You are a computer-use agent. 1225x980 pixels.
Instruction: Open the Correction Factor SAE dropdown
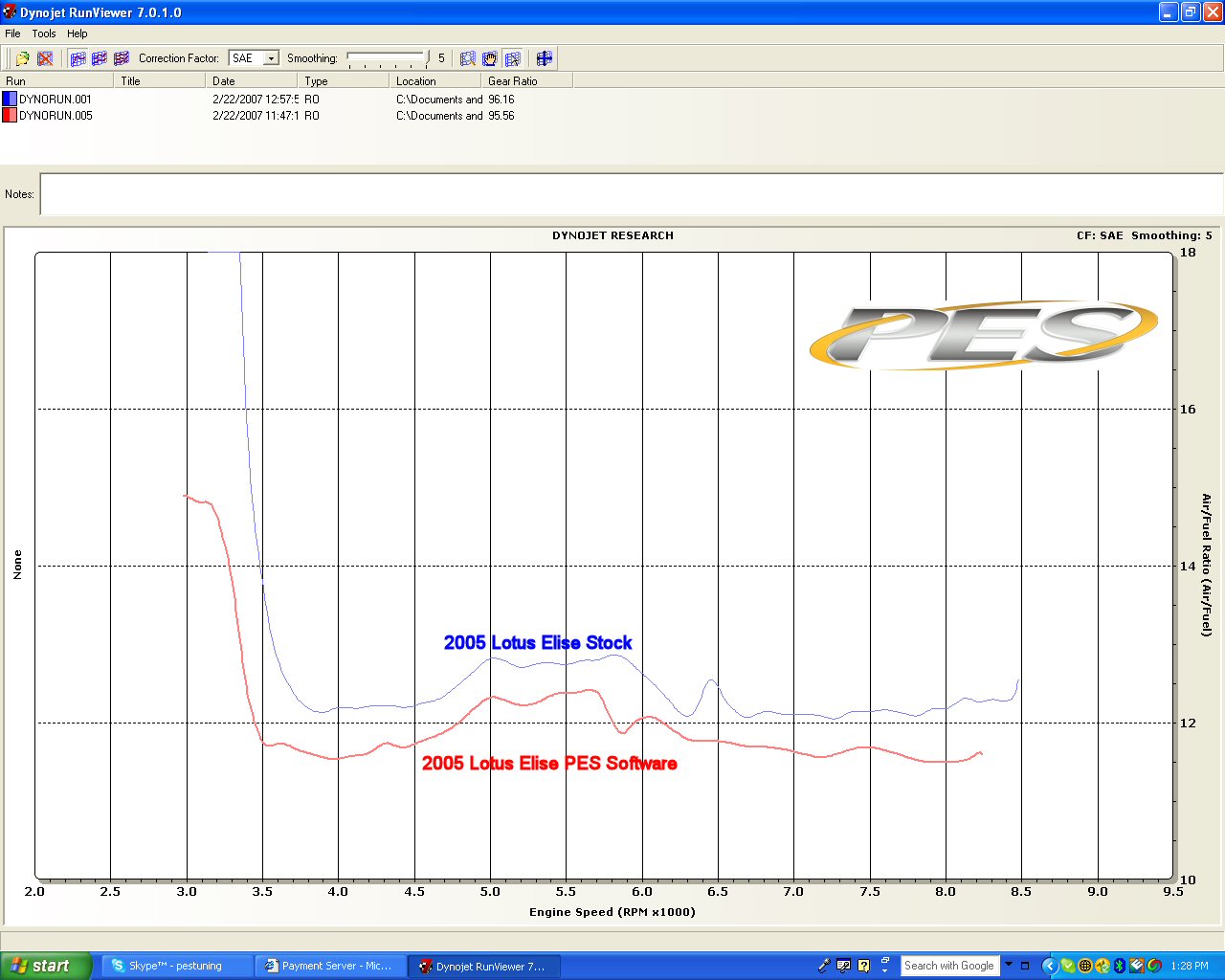point(271,58)
